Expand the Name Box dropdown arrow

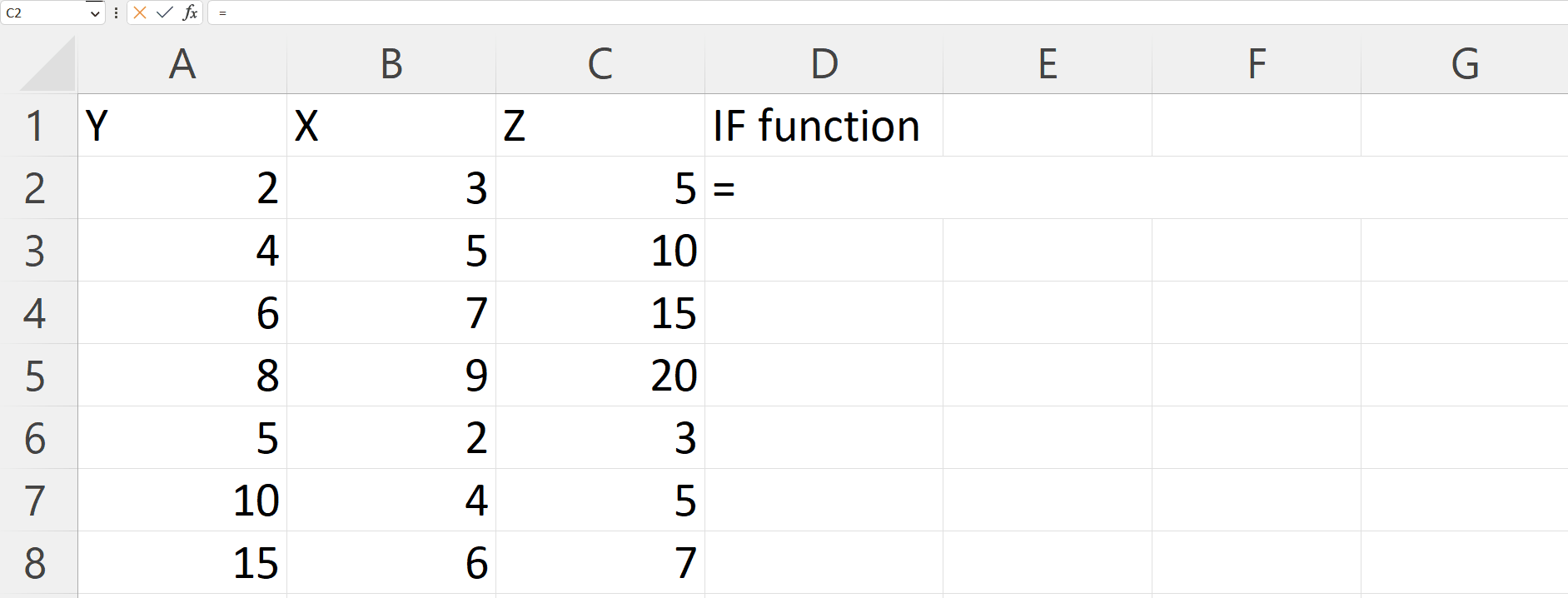[95, 13]
